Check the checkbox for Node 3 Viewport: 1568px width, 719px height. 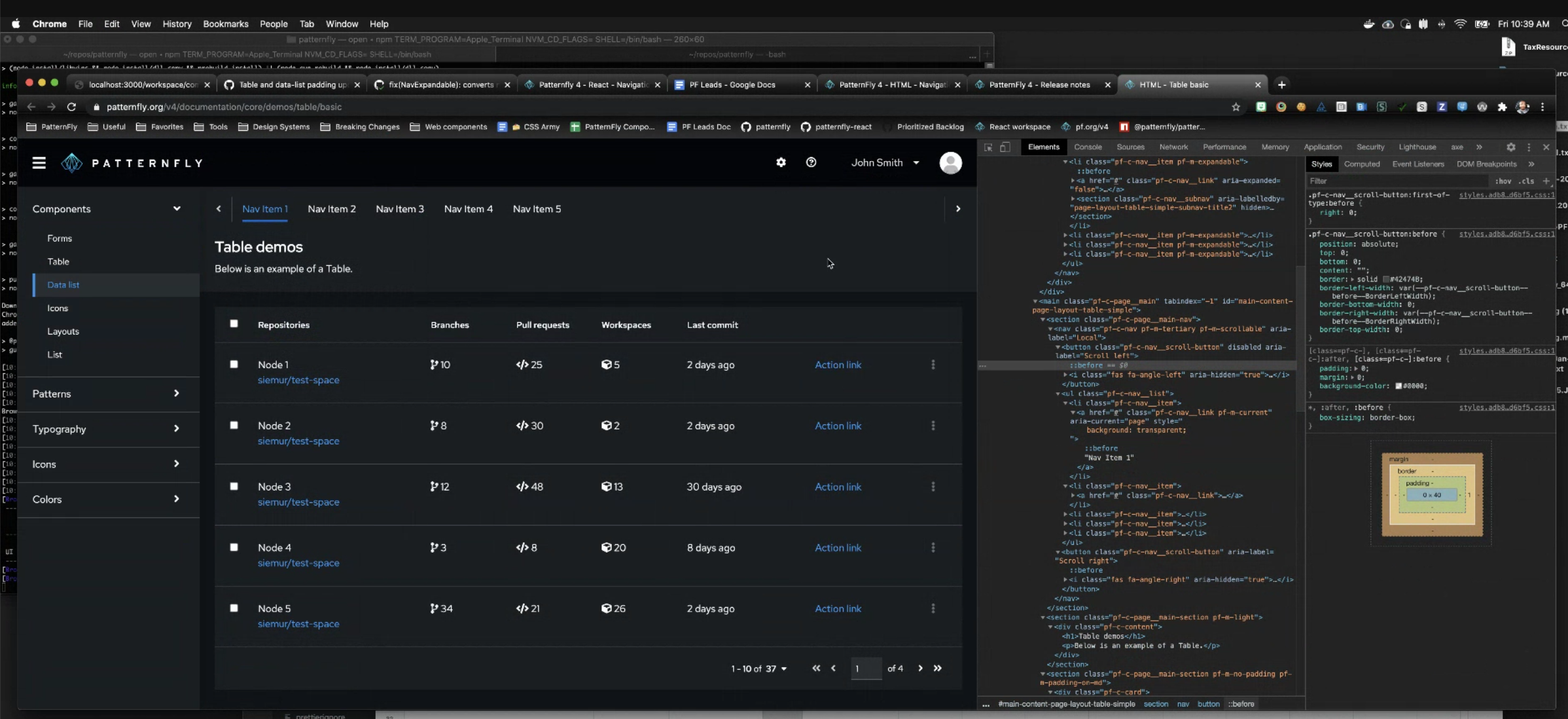pos(234,487)
